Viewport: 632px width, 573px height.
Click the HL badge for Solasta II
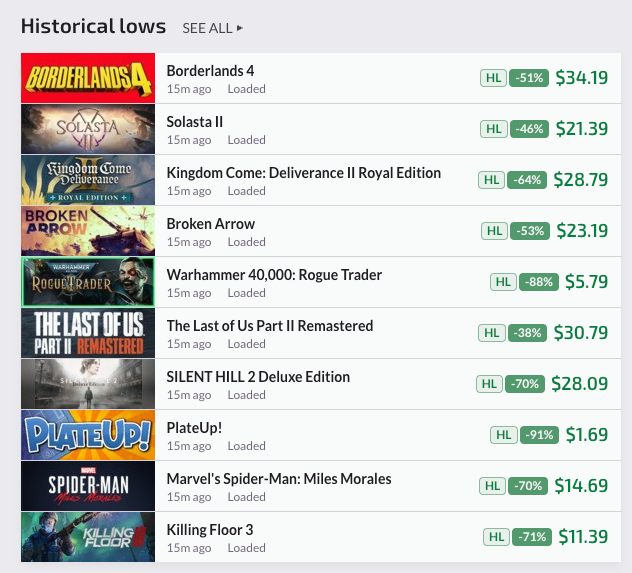494,129
